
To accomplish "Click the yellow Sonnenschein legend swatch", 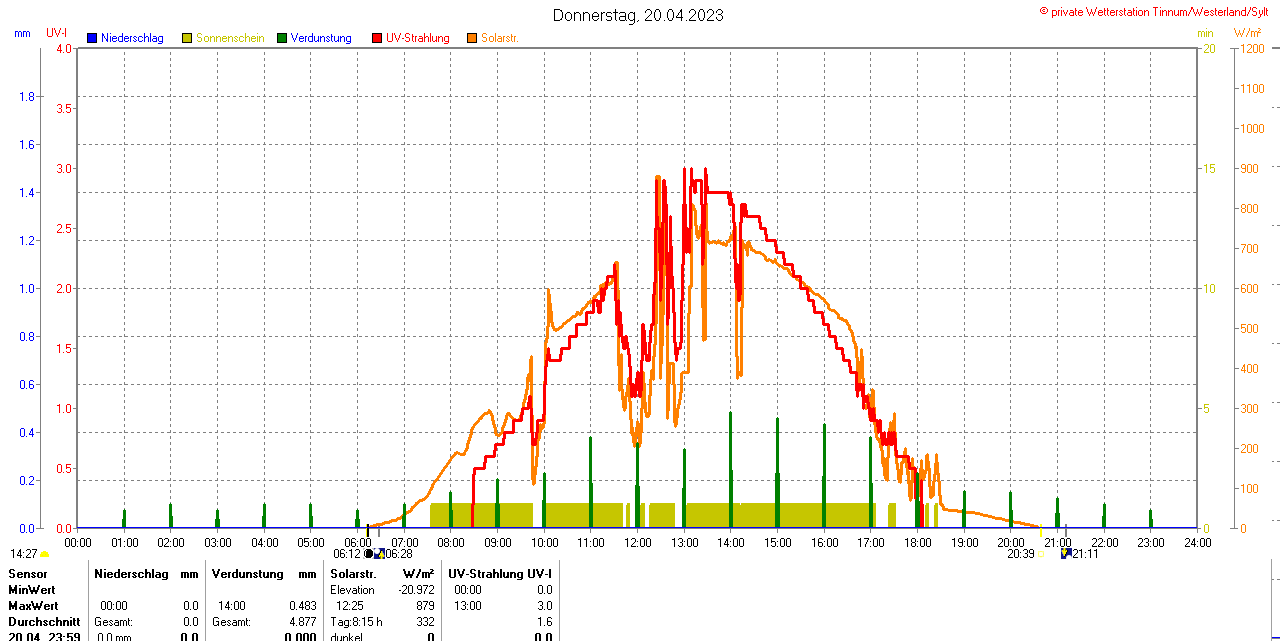I will click(187, 38).
